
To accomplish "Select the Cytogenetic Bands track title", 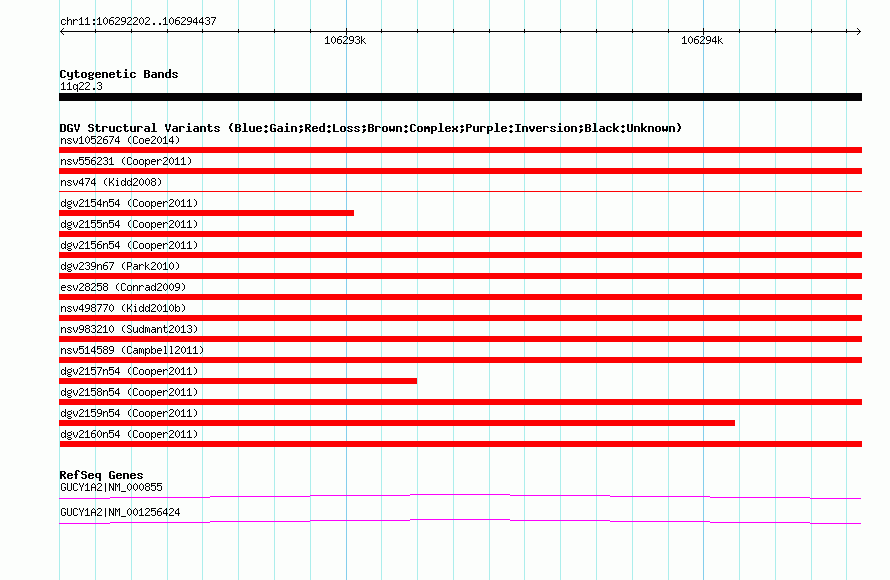I will click(119, 74).
